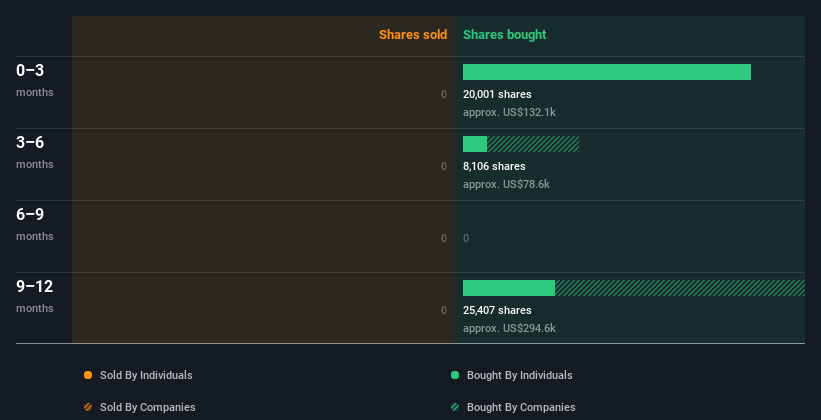Click the 9–12 months solid green bar

point(508,288)
